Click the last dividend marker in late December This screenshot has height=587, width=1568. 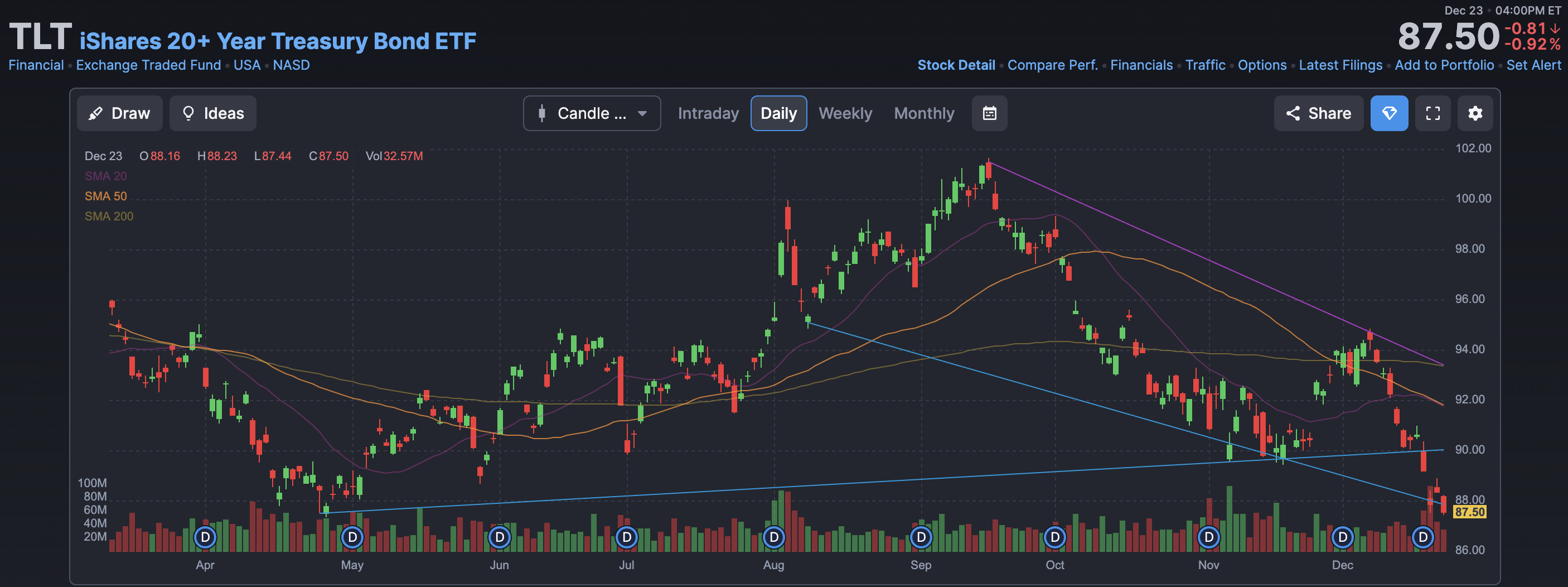click(1422, 537)
